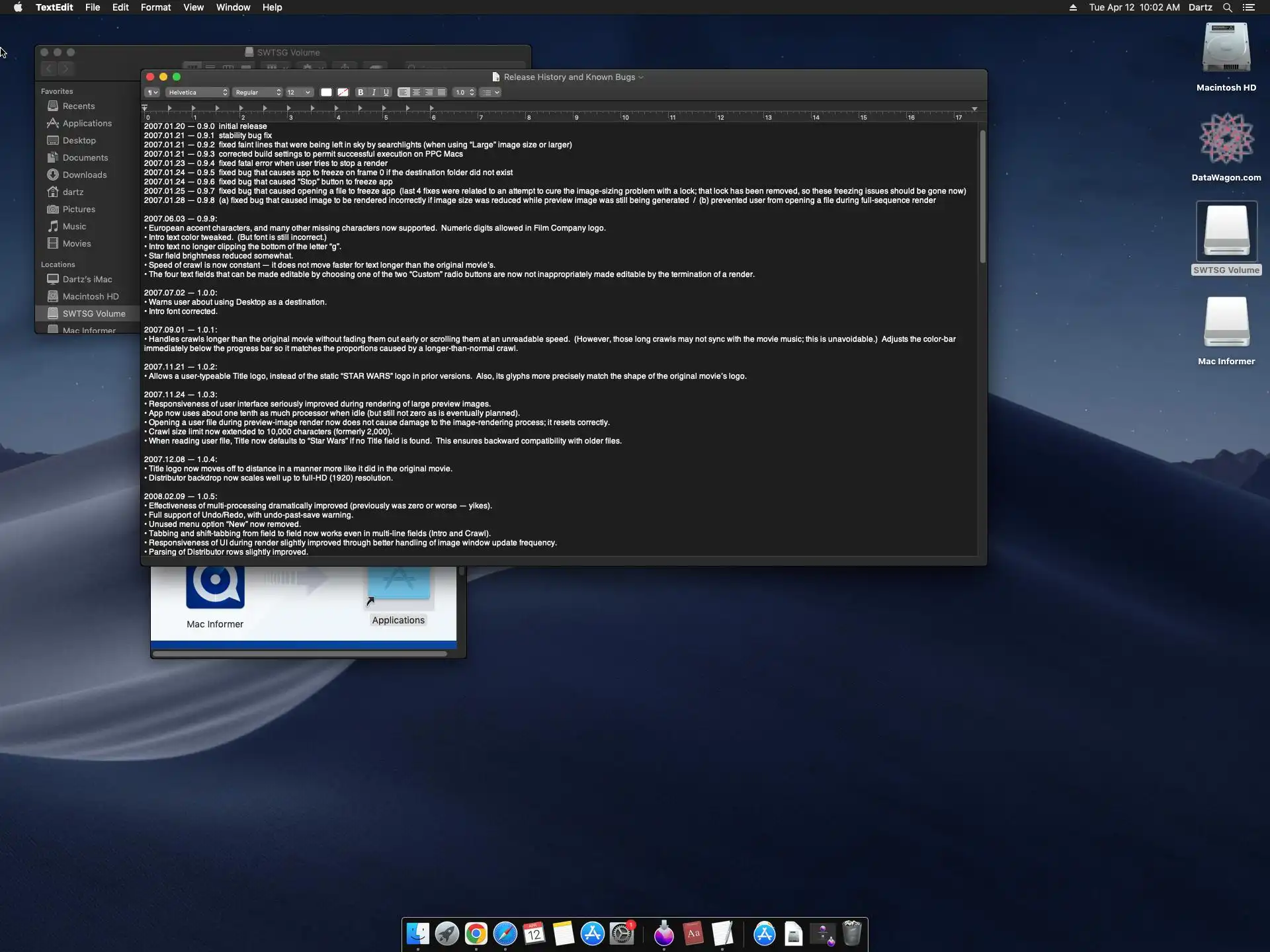Toggle bold text formatting

click(x=360, y=93)
